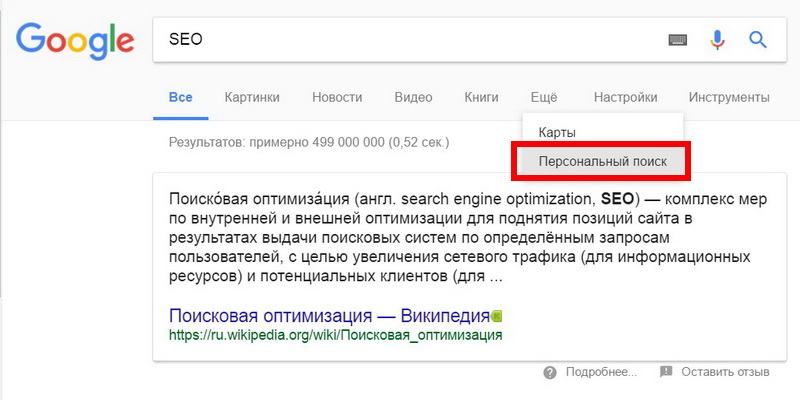Toggle the Ещё dropdown menu

pos(544,97)
